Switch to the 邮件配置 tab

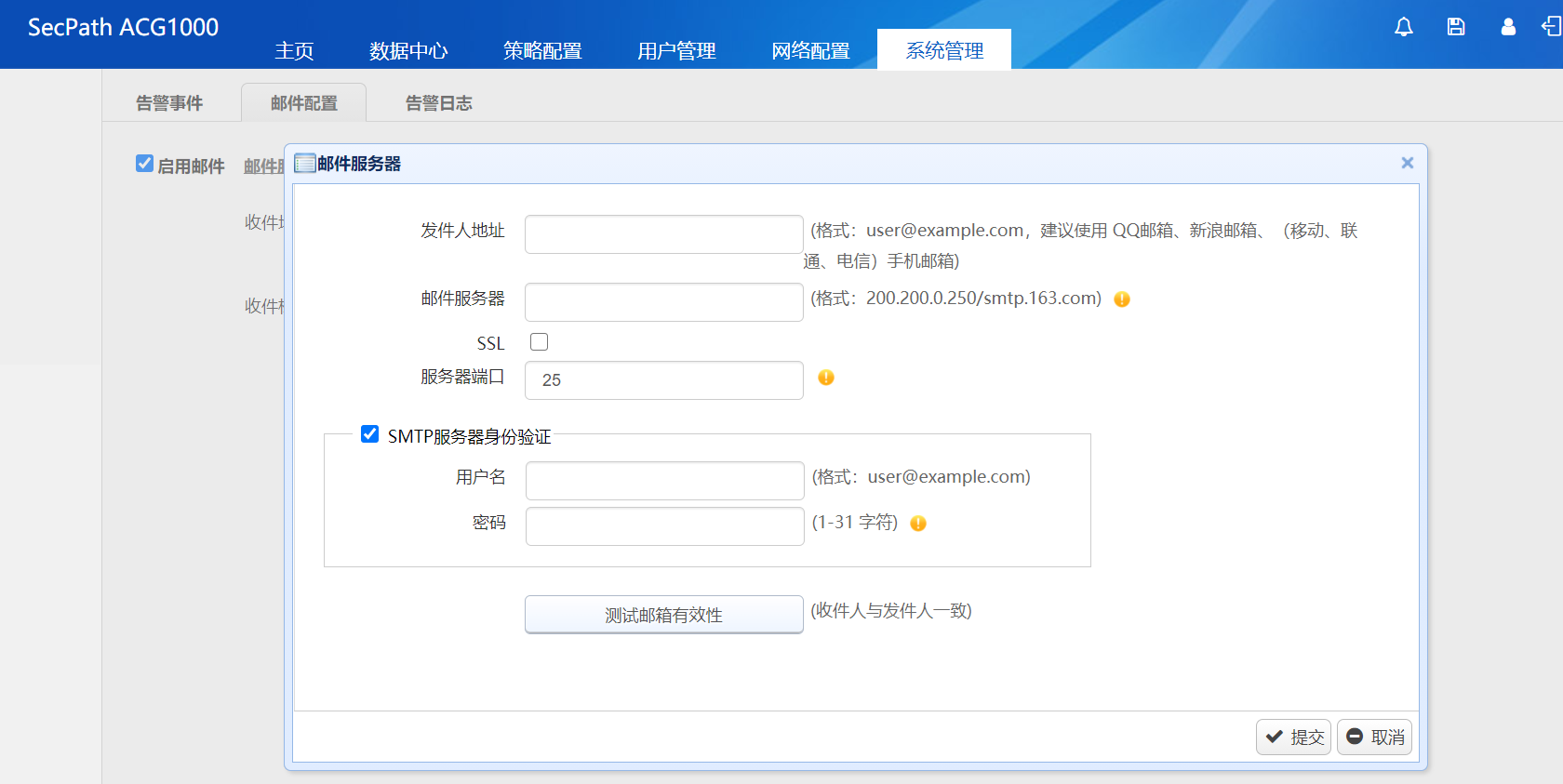(x=304, y=103)
